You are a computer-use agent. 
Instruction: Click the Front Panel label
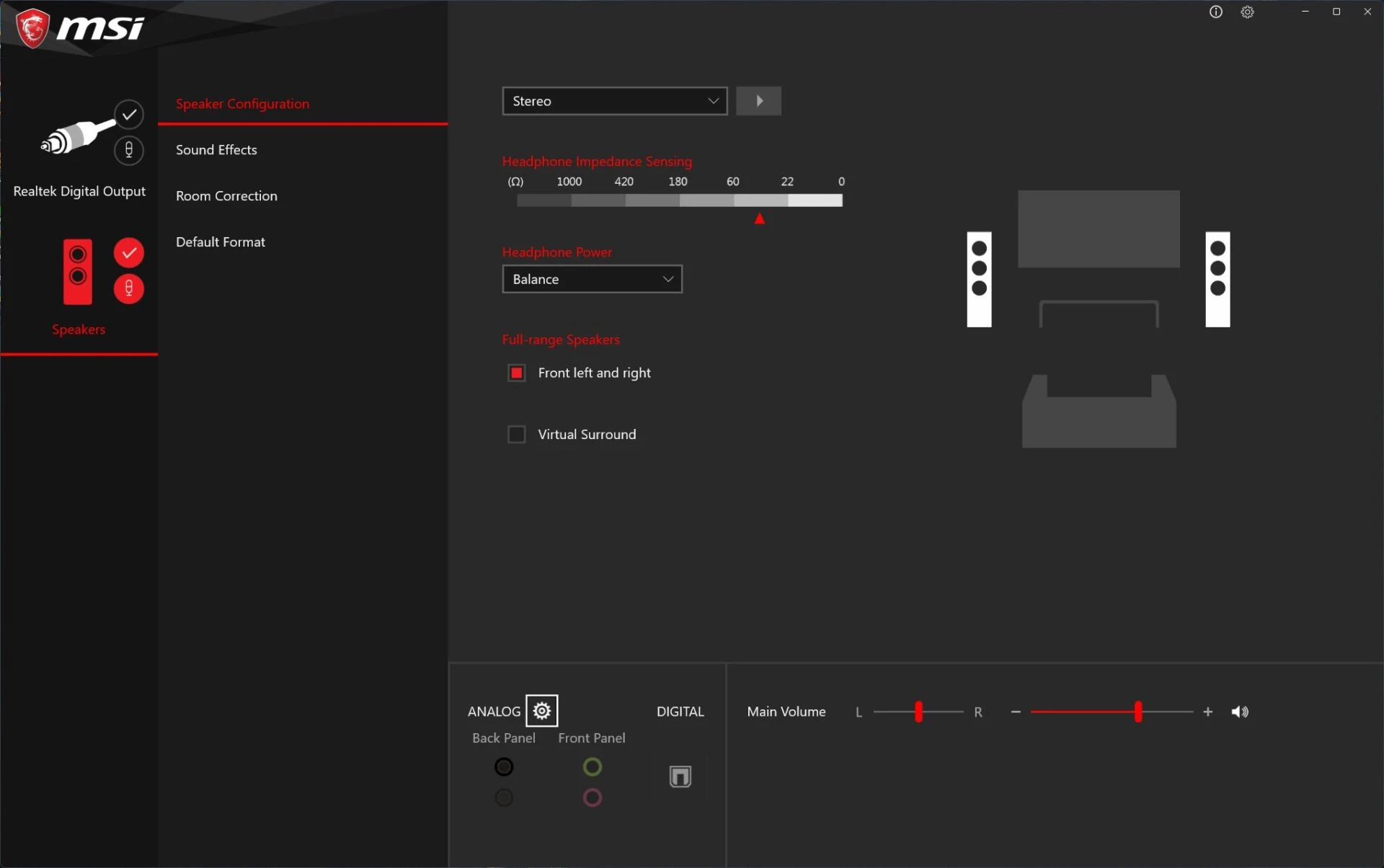pyautogui.click(x=592, y=738)
